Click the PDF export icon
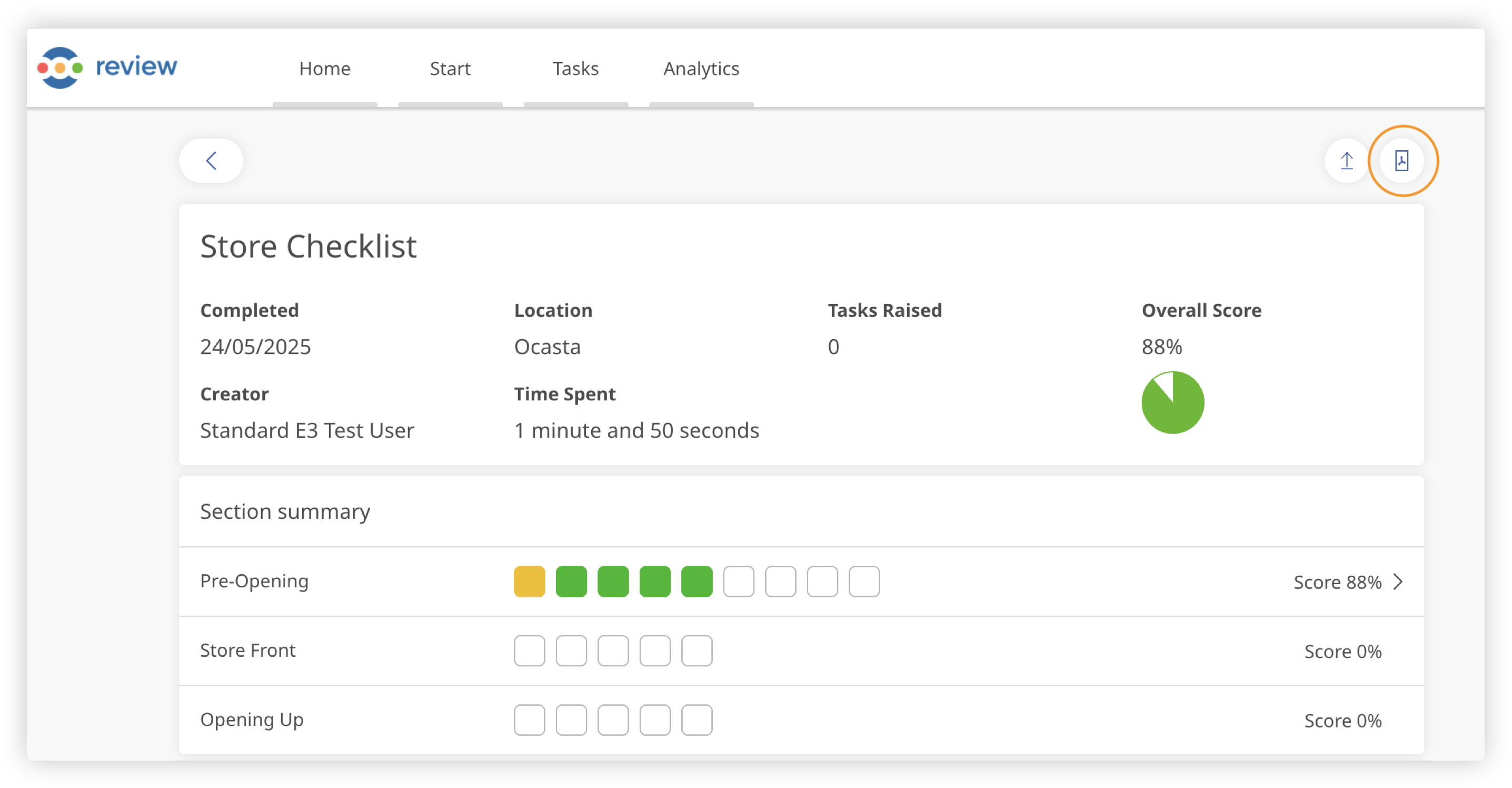Viewport: 1512px width, 788px height. click(1401, 160)
